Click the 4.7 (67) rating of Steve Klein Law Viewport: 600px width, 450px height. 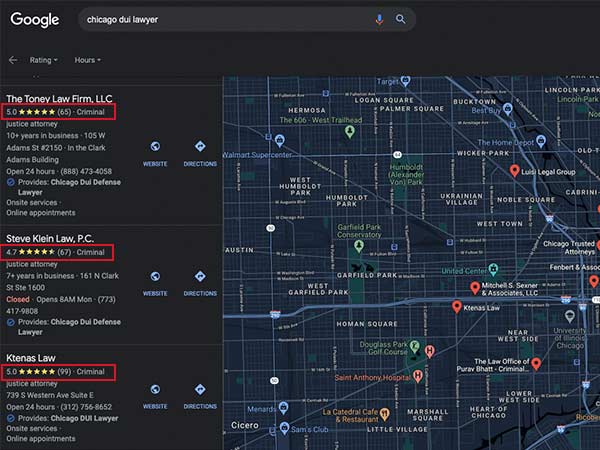point(37,252)
